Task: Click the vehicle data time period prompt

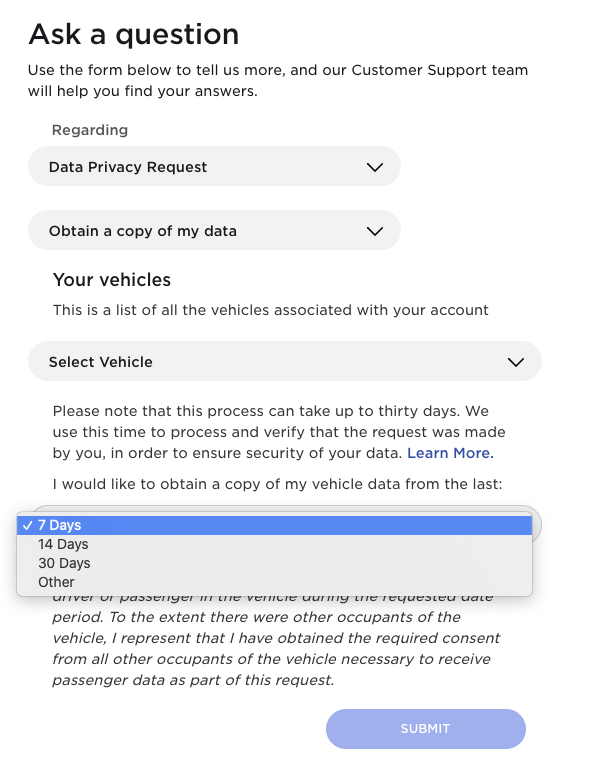Action: tap(277, 484)
